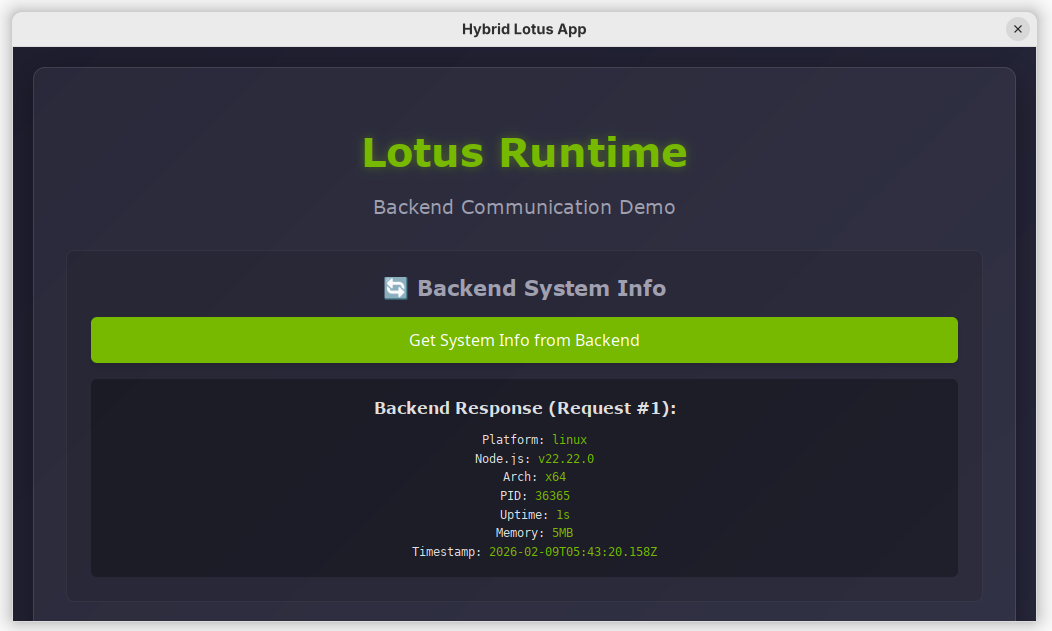1052x631 pixels.
Task: Click the Uptime 1s value
Action: click(x=562, y=515)
